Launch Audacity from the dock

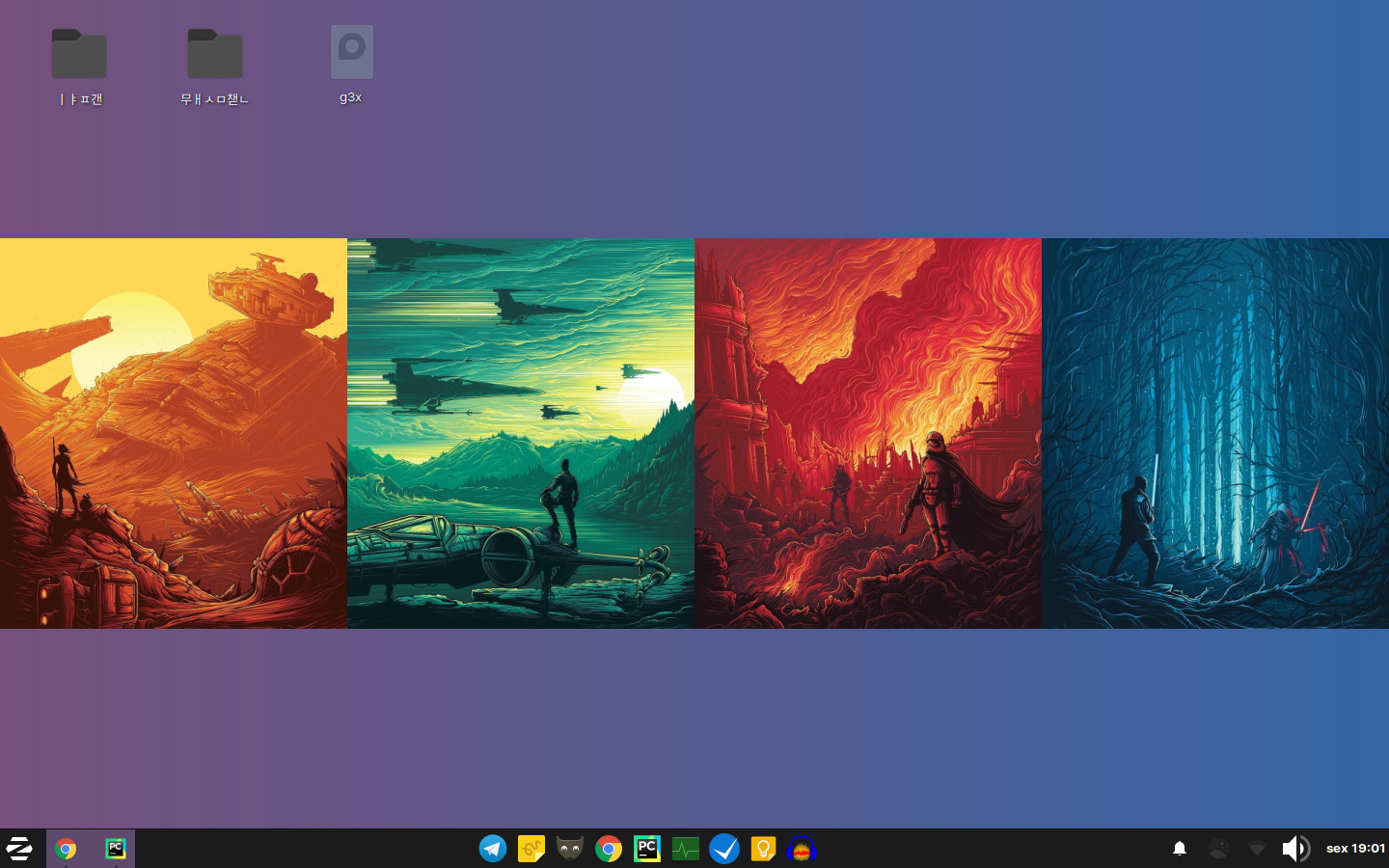(802, 849)
